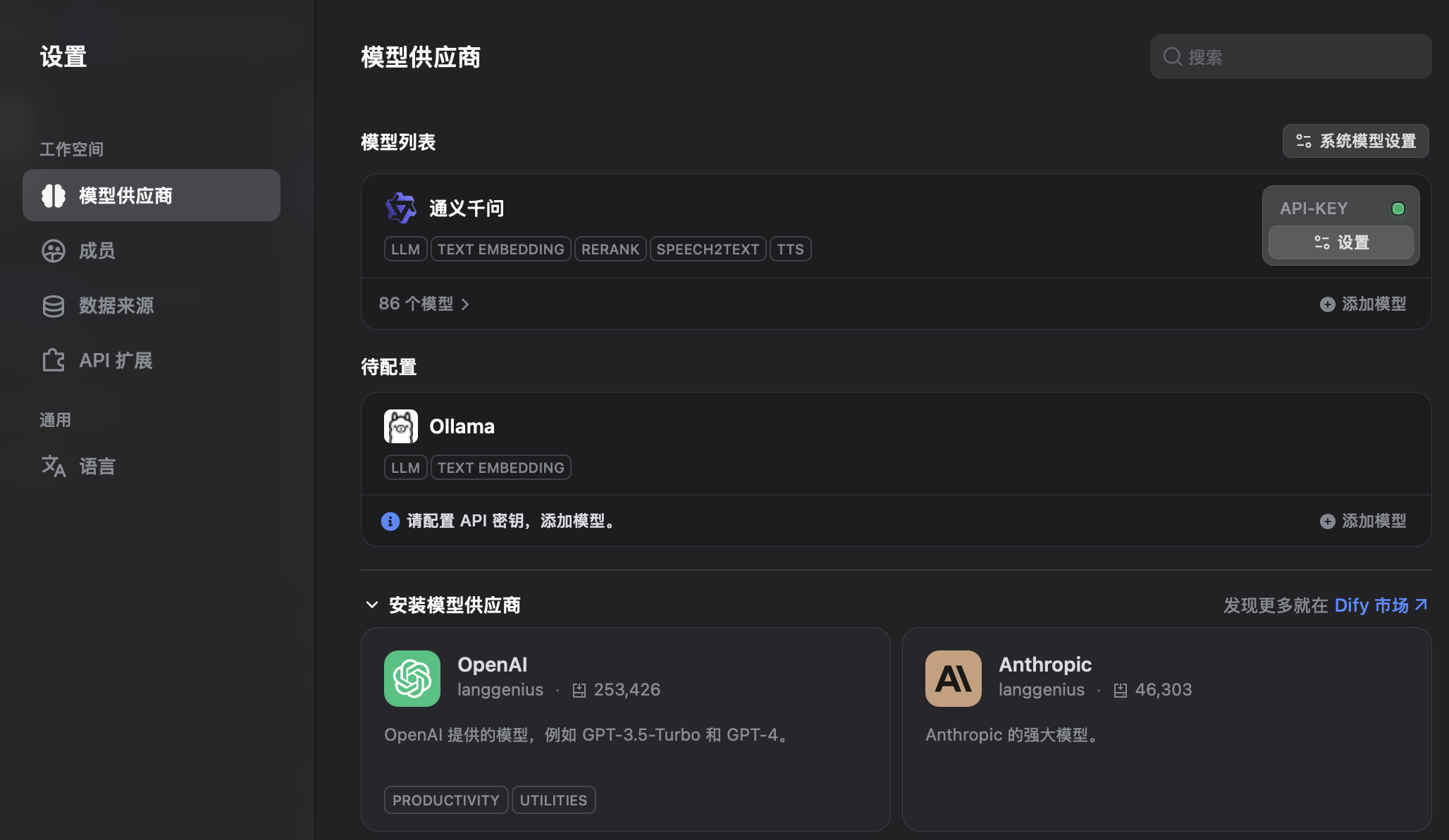Click the 系统模型设置 button
The height and width of the screenshot is (840, 1449).
pyautogui.click(x=1355, y=141)
